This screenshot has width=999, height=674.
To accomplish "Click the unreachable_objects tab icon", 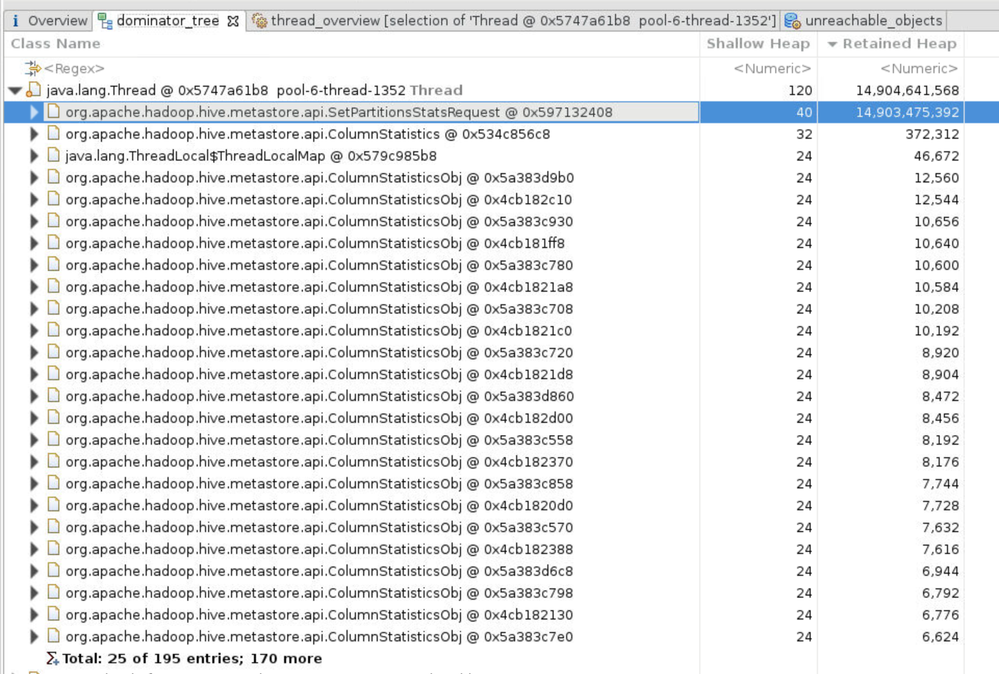I will (x=792, y=21).
